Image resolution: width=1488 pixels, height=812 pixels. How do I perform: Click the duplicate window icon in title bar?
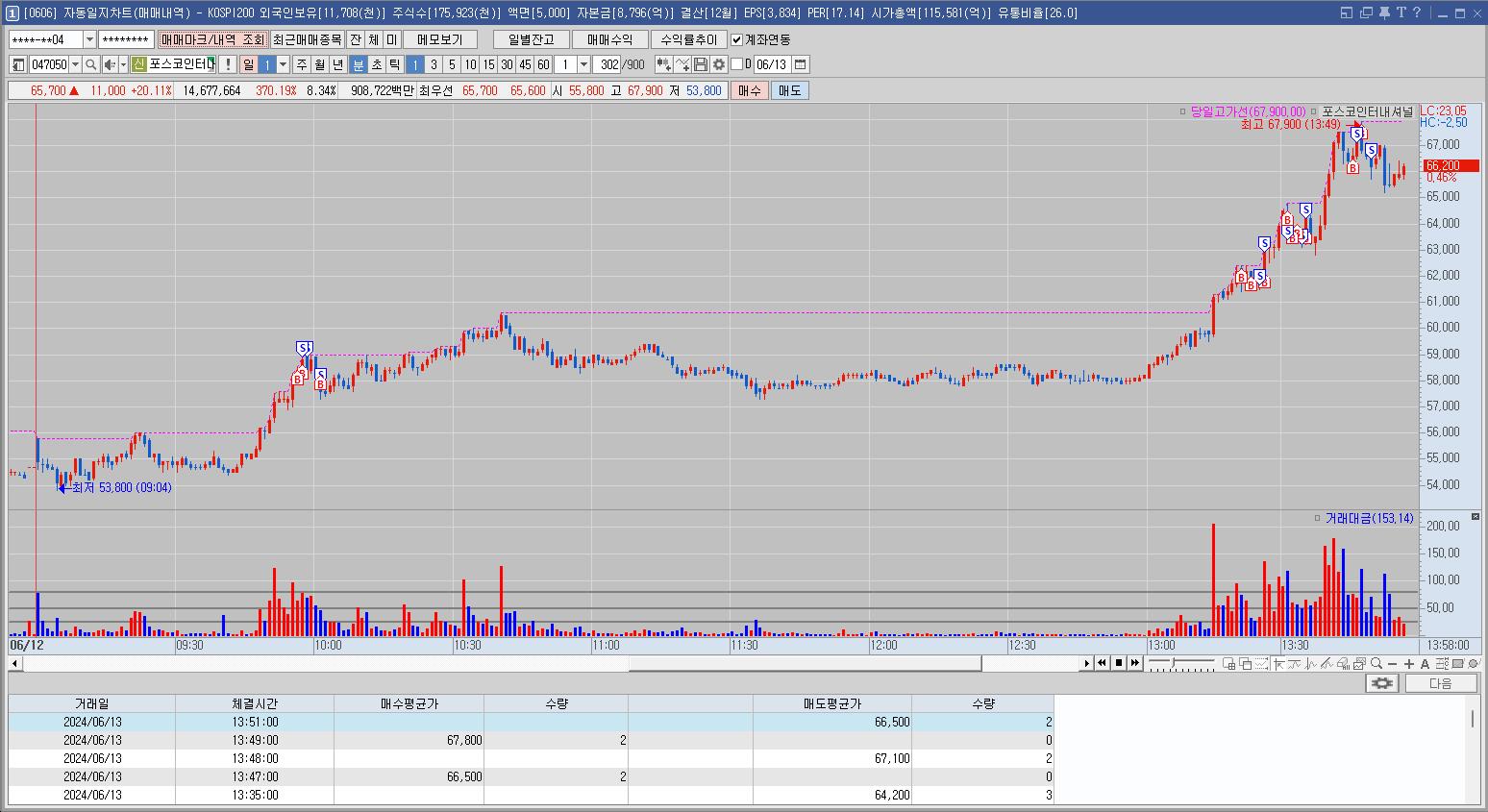pyautogui.click(x=1365, y=12)
